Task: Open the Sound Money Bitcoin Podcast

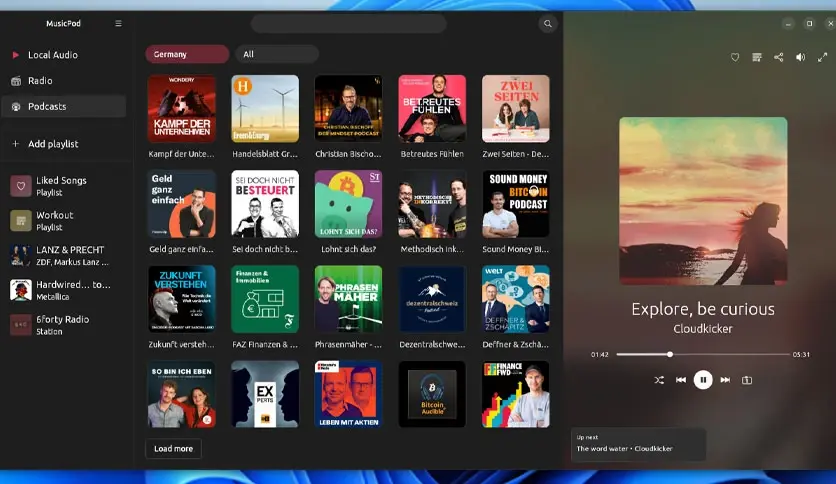Action: coord(516,204)
